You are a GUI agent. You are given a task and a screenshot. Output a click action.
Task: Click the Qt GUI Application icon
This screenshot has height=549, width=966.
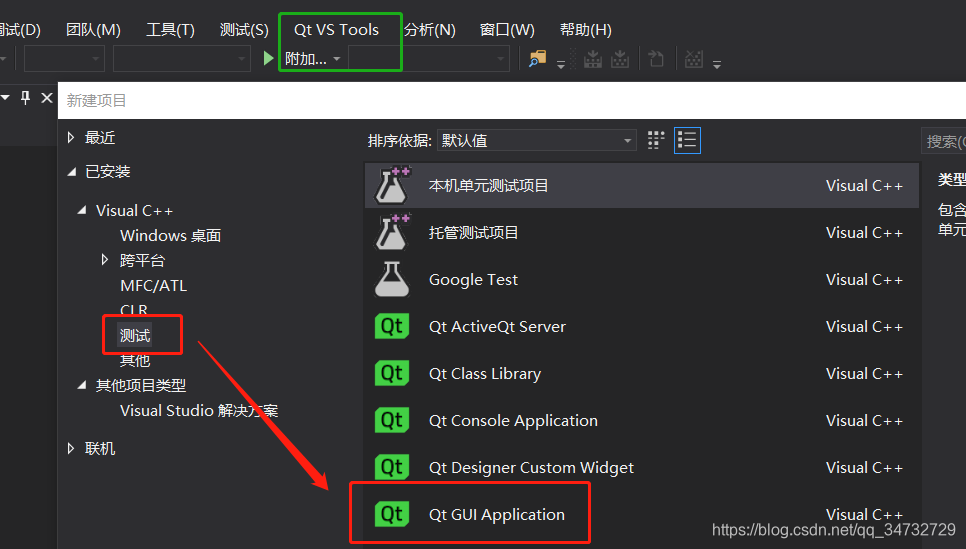392,514
